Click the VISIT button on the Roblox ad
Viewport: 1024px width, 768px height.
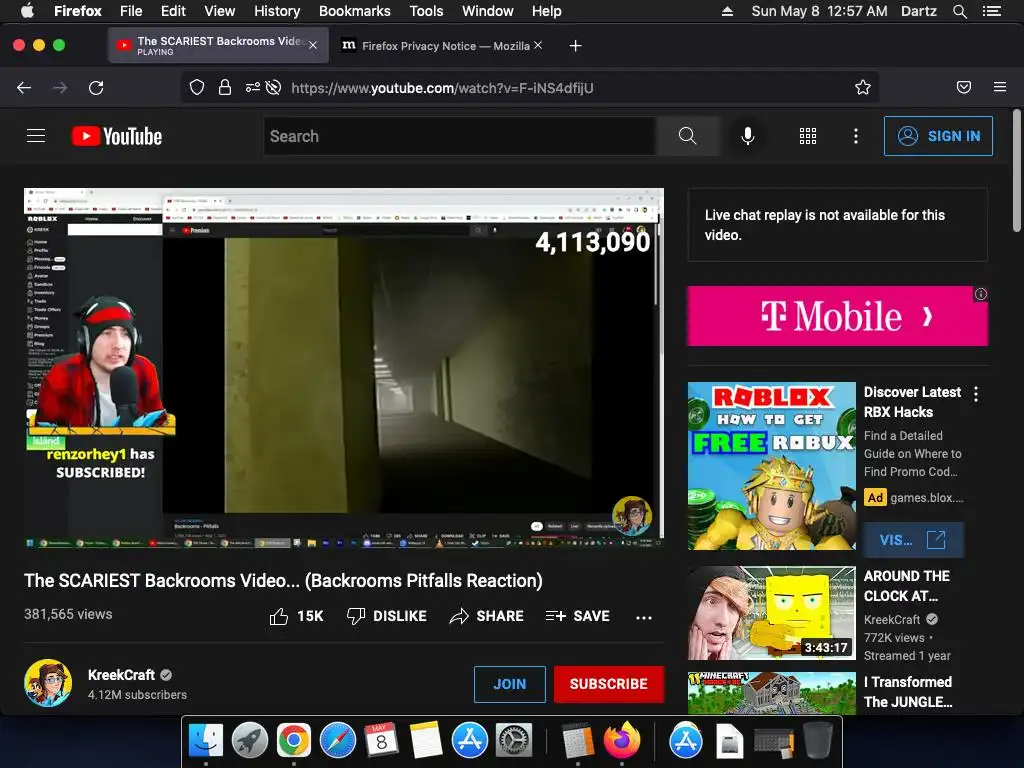(x=912, y=539)
